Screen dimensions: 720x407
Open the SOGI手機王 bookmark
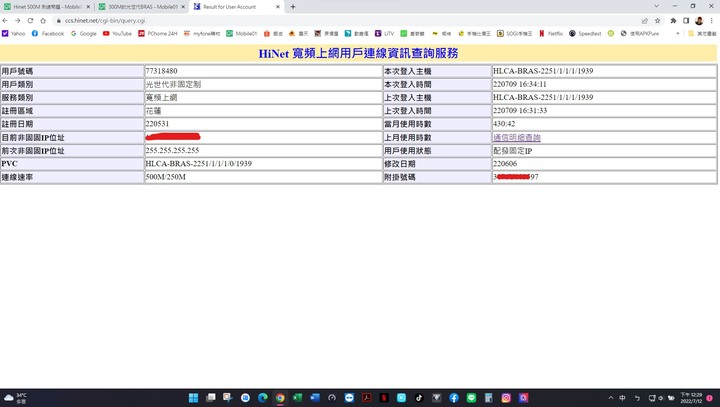514,34
